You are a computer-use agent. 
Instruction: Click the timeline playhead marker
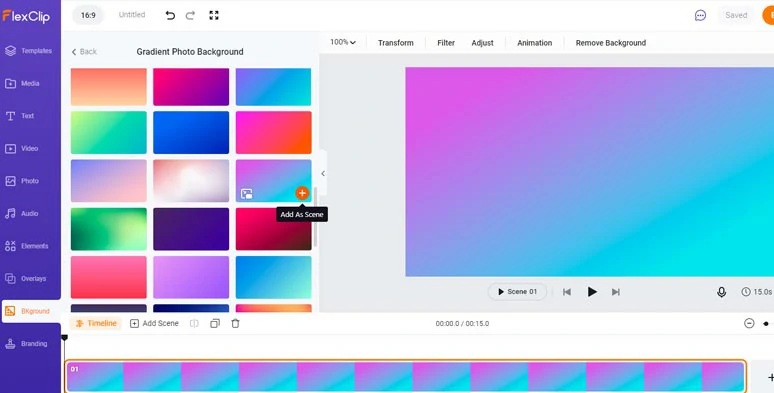(x=64, y=338)
